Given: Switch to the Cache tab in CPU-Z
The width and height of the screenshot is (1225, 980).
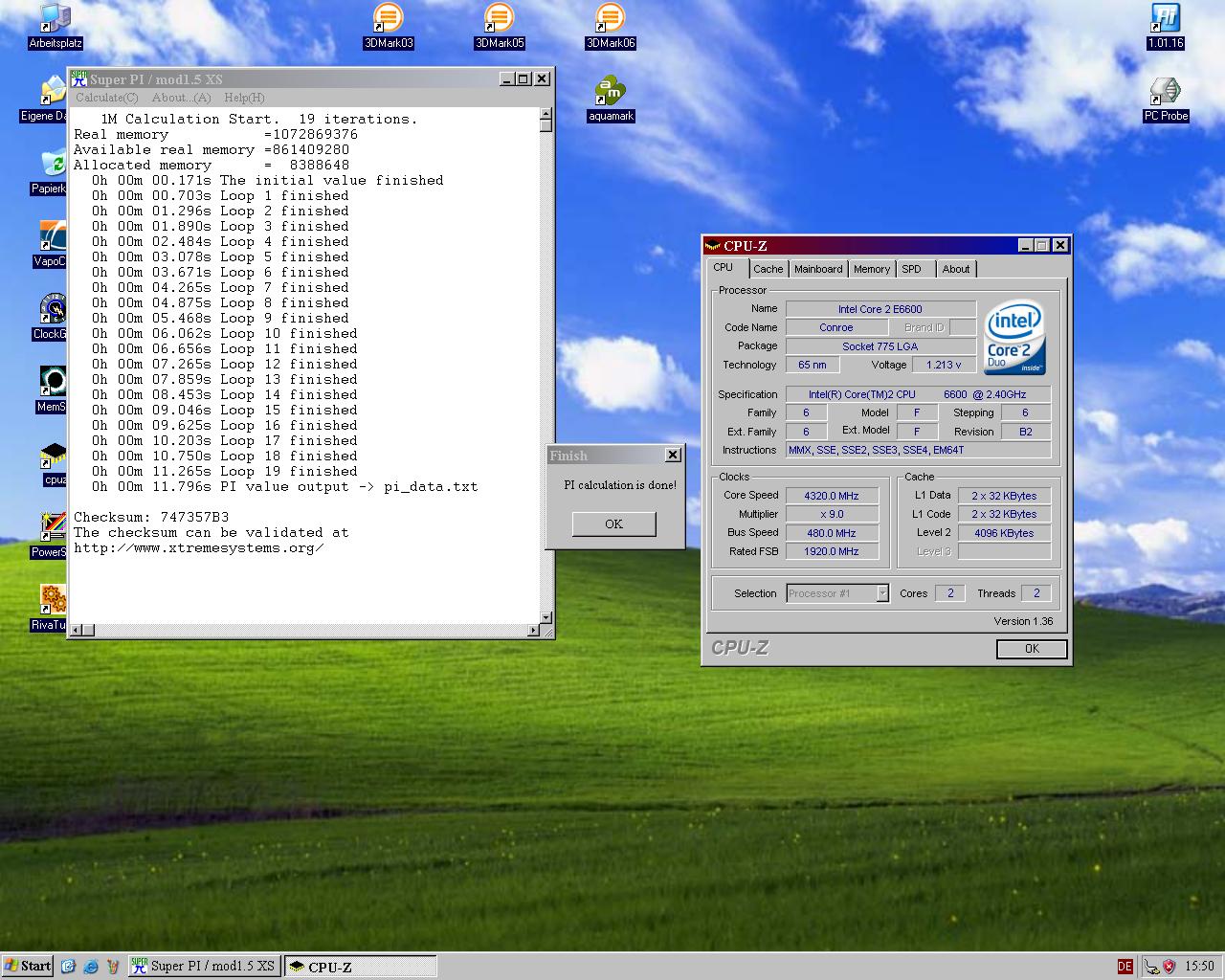Looking at the screenshot, I should tap(768, 269).
